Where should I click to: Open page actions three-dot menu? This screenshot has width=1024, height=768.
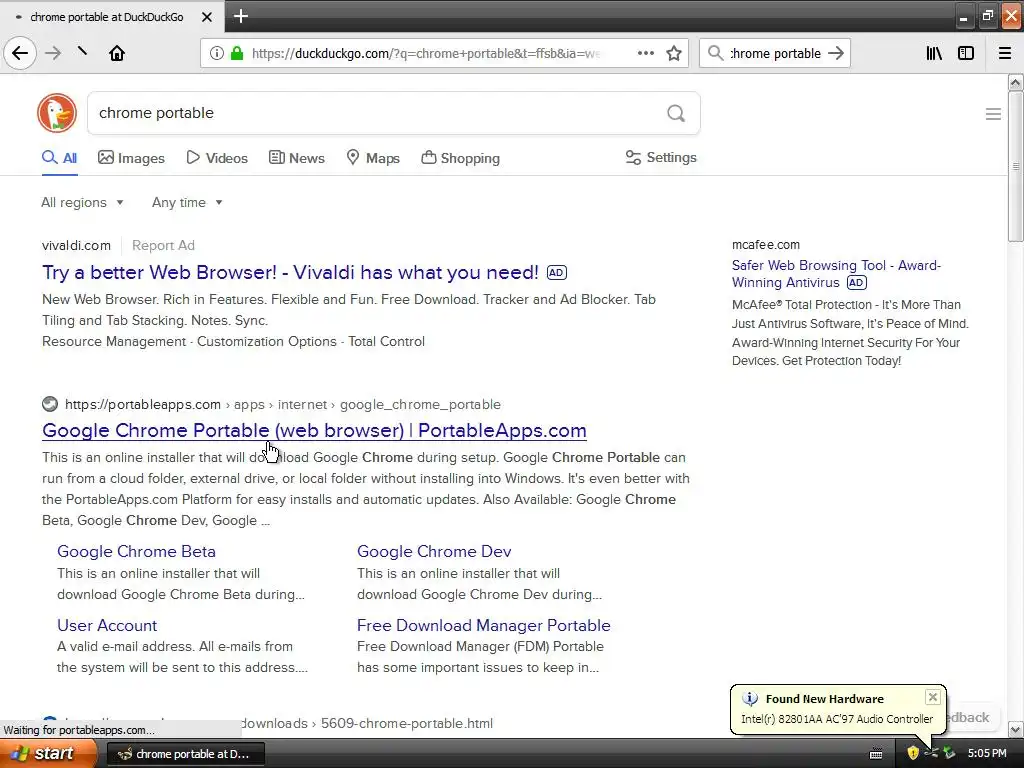[x=645, y=53]
